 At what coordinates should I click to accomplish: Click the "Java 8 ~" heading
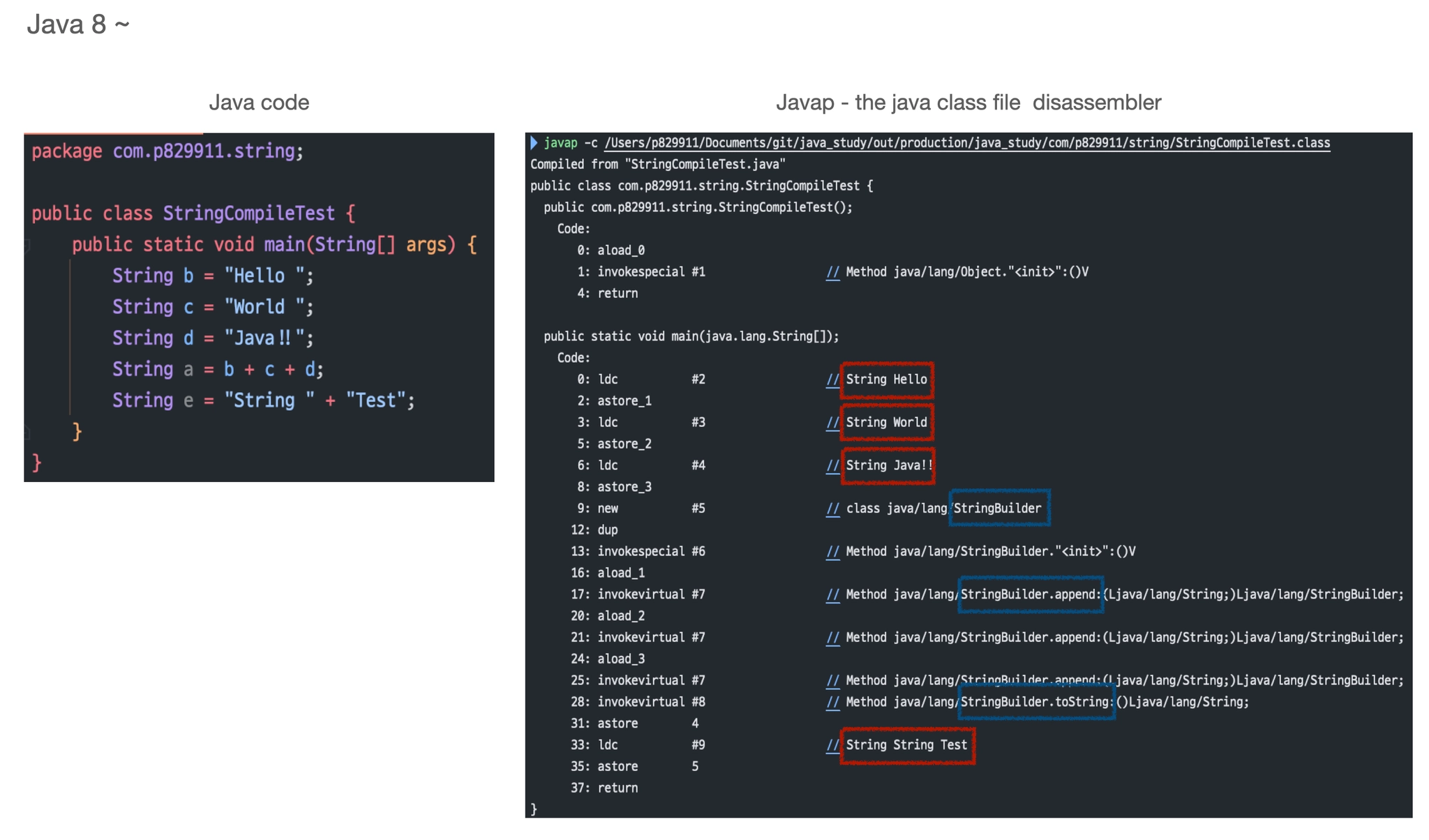(78, 25)
